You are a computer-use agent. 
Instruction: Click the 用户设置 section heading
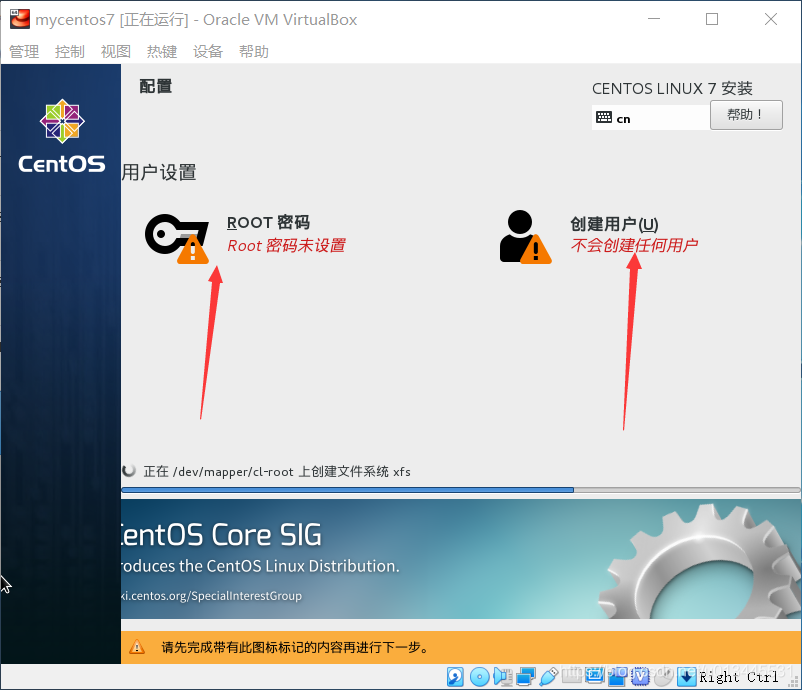(159, 172)
